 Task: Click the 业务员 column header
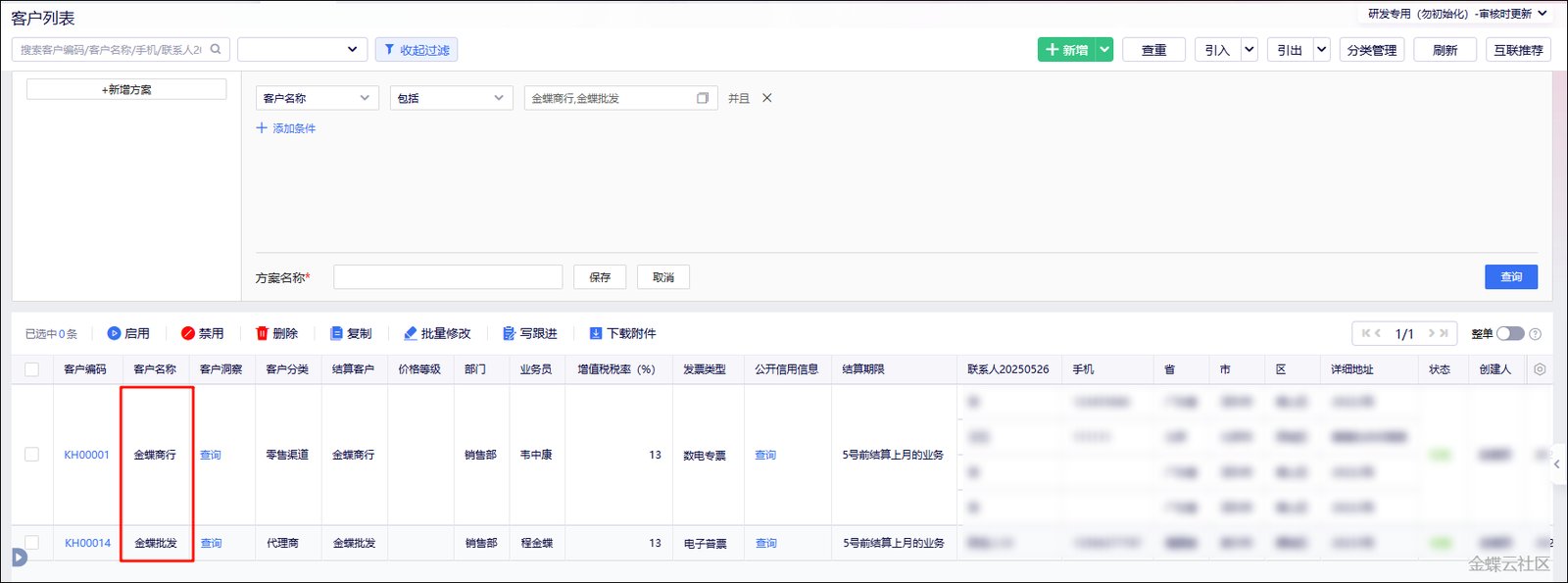click(536, 369)
